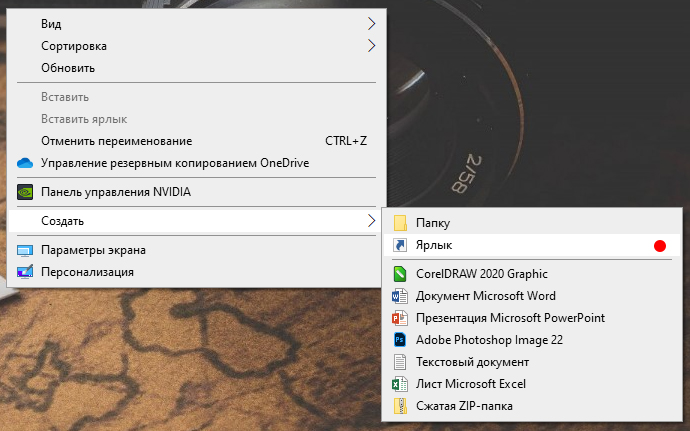The image size is (690, 431).
Task: Click the OneDrive cloud icon
Action: coord(25,163)
